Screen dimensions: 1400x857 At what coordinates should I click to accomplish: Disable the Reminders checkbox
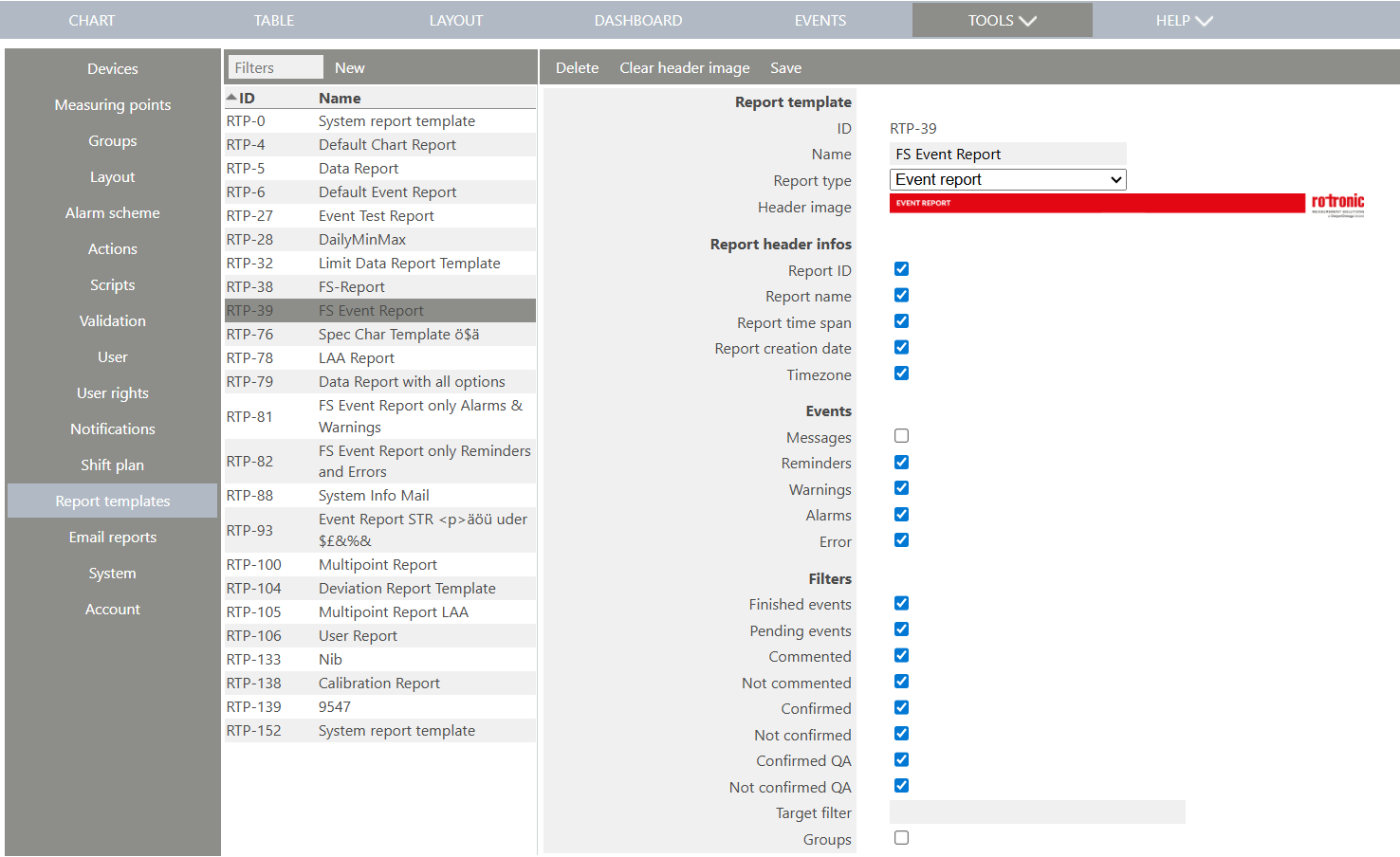(901, 462)
